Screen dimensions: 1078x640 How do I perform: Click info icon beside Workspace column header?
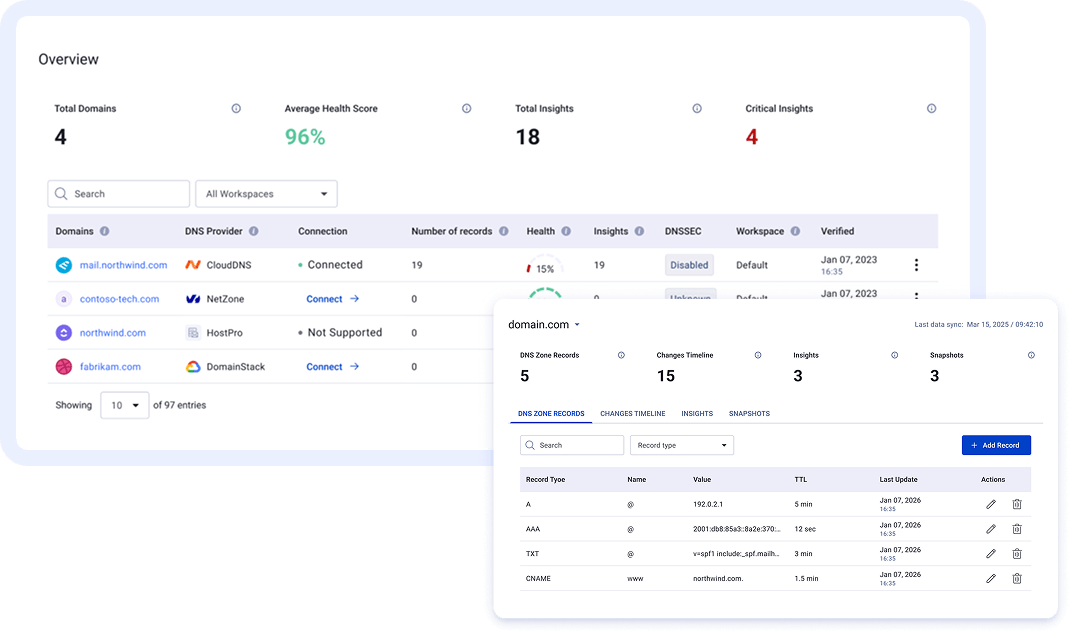coord(795,232)
